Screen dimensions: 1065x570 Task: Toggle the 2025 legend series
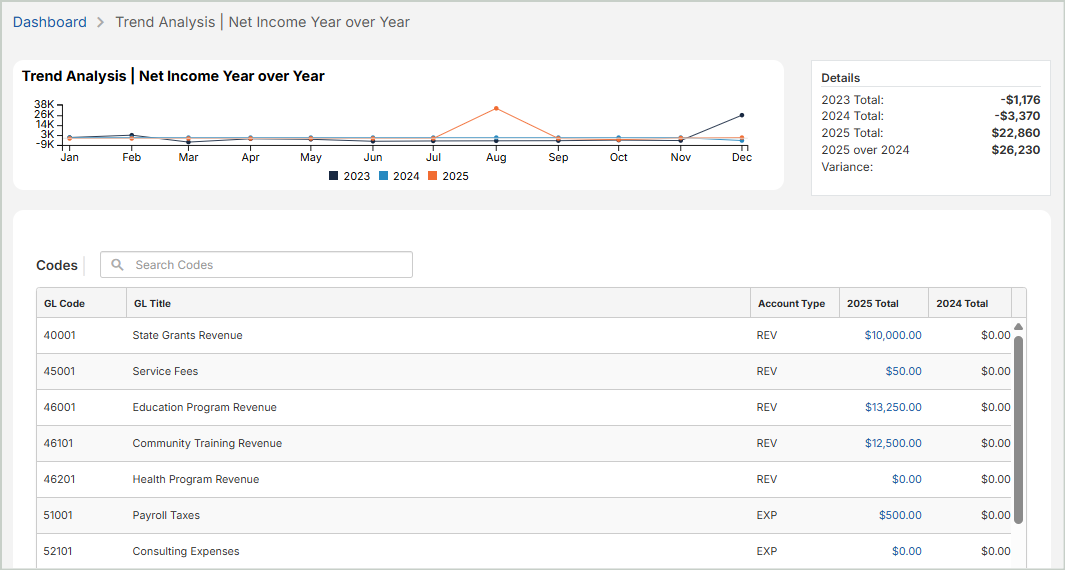pyautogui.click(x=448, y=176)
